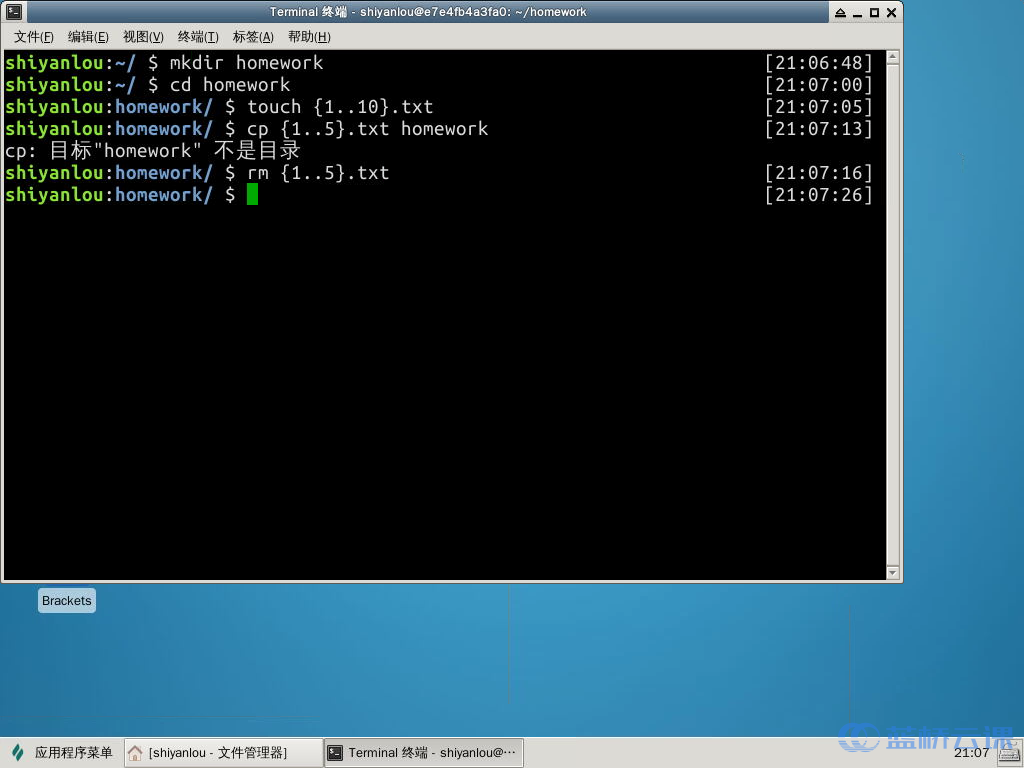The image size is (1024, 768).
Task: Open the 帮助(H) menu
Action: click(309, 37)
